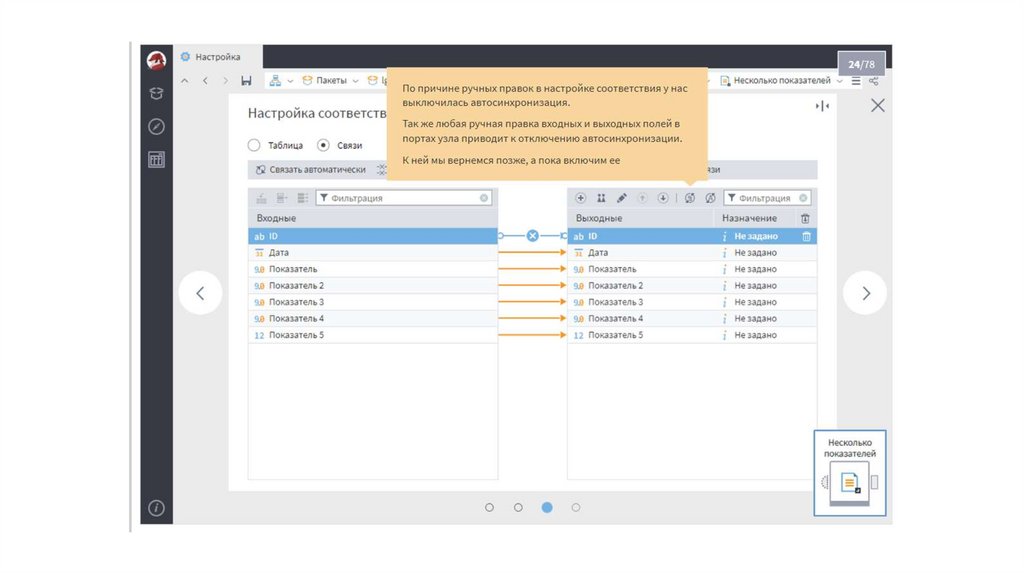1024x574 pixels.
Task: Go to next slide with right arrow button
Action: click(865, 293)
